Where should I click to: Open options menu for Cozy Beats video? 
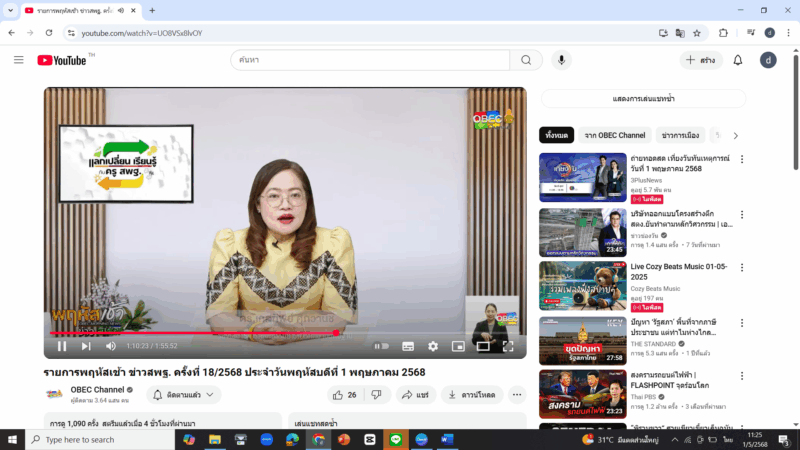(742, 268)
